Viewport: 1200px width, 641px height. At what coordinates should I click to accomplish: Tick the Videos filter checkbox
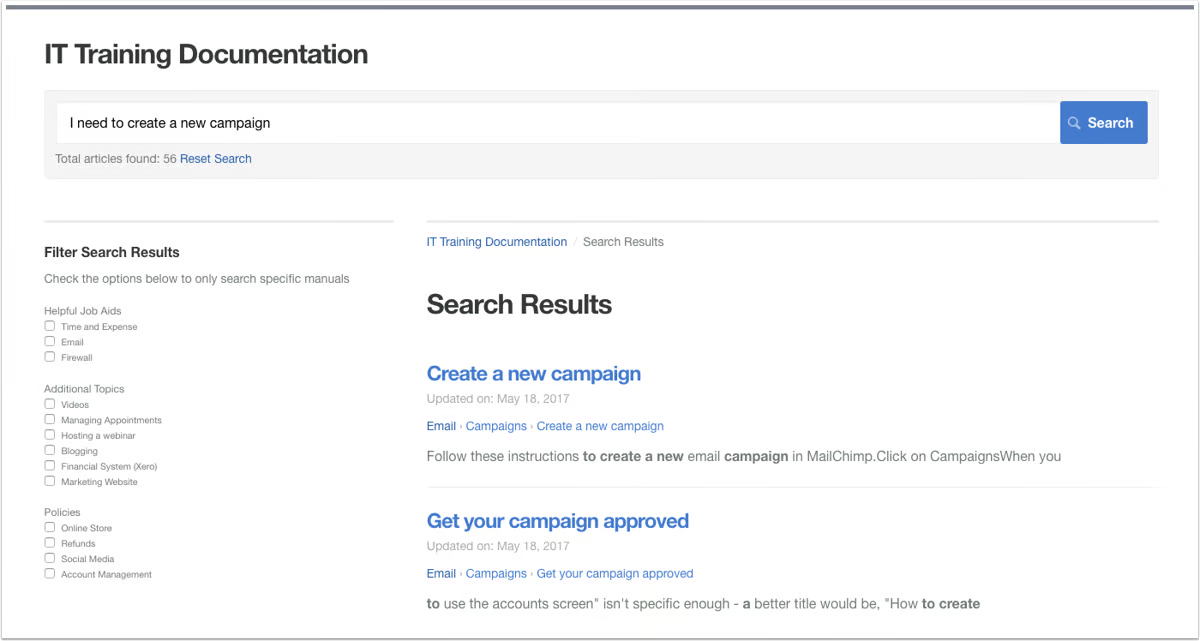pos(50,404)
